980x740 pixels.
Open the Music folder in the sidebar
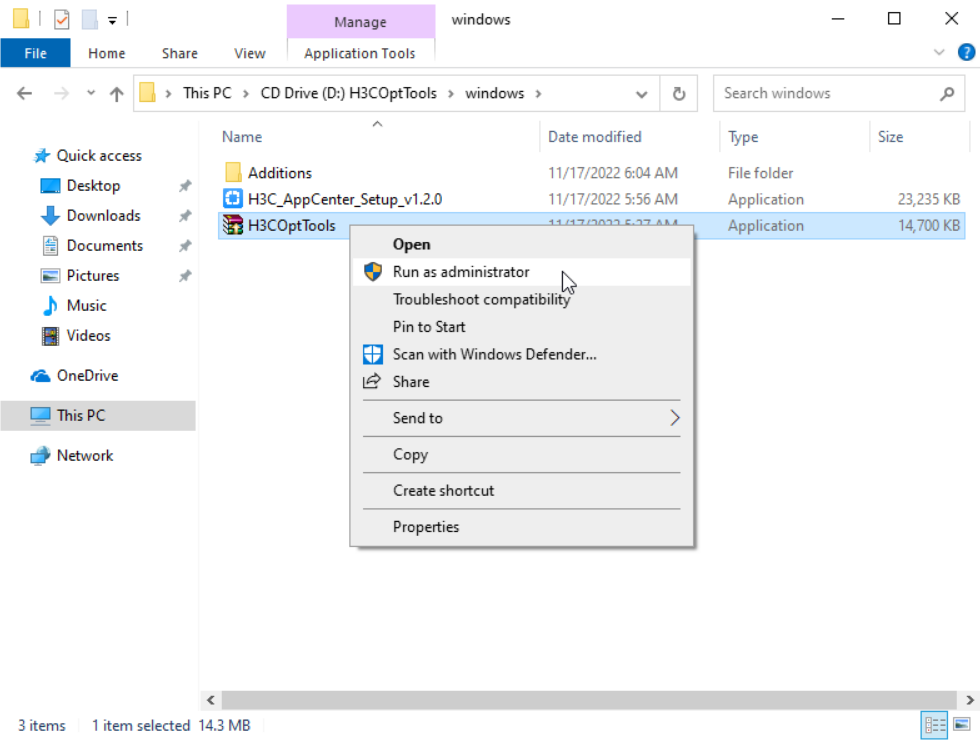tap(86, 306)
